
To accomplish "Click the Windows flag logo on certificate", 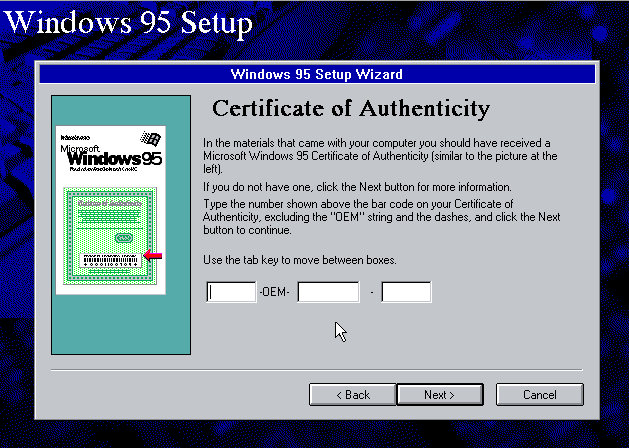I will [x=151, y=140].
